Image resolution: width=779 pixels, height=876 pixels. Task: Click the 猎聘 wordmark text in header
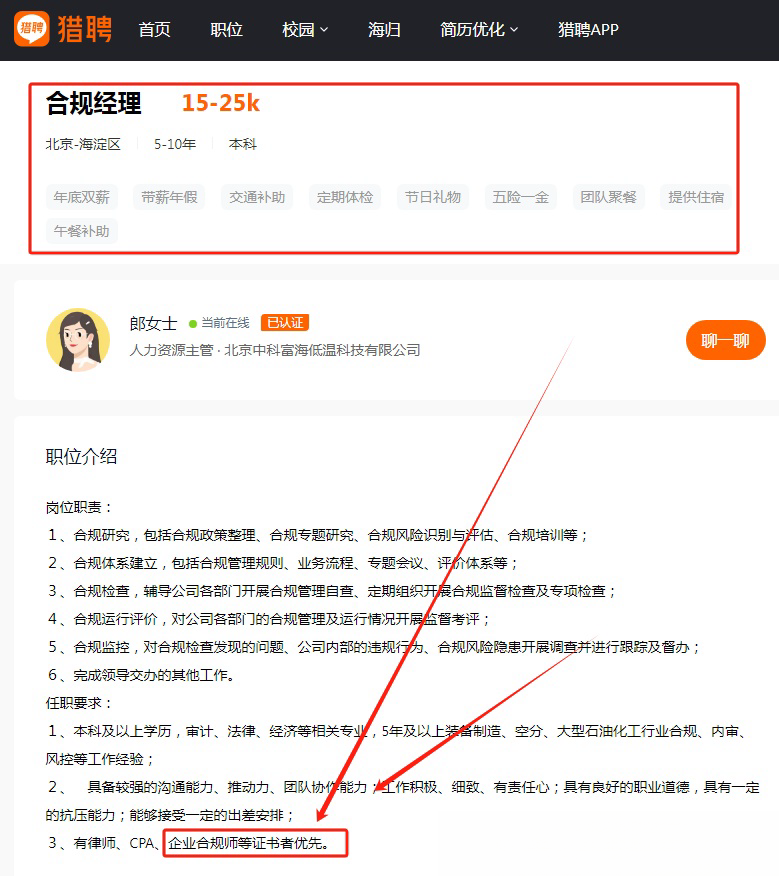click(x=84, y=29)
